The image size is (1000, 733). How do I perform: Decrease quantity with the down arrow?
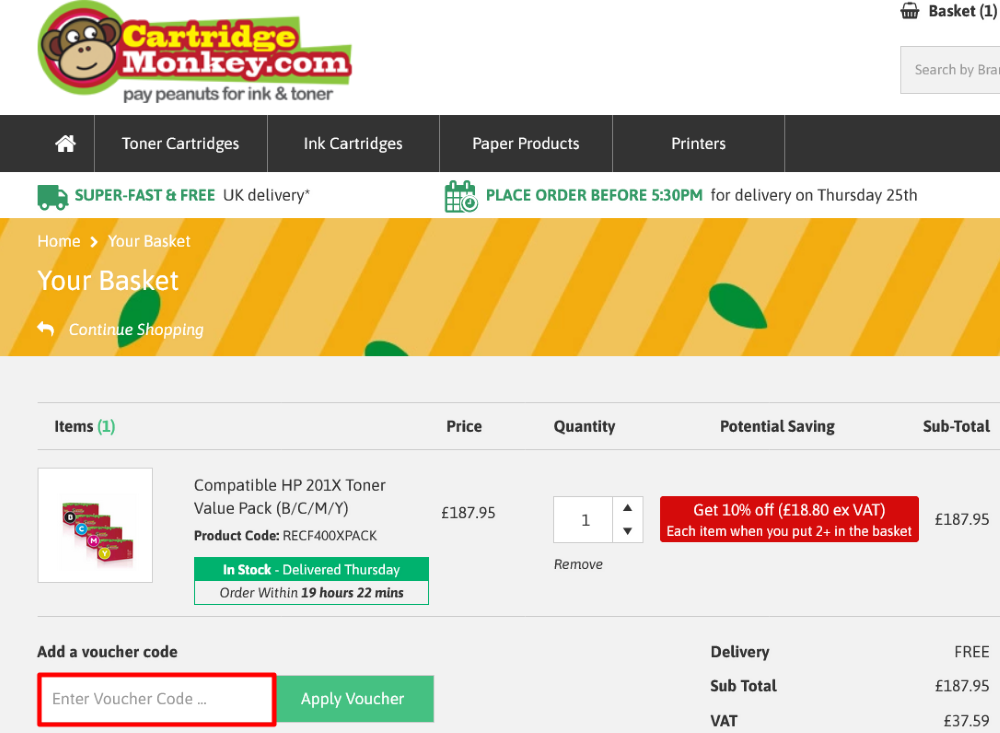point(628,531)
